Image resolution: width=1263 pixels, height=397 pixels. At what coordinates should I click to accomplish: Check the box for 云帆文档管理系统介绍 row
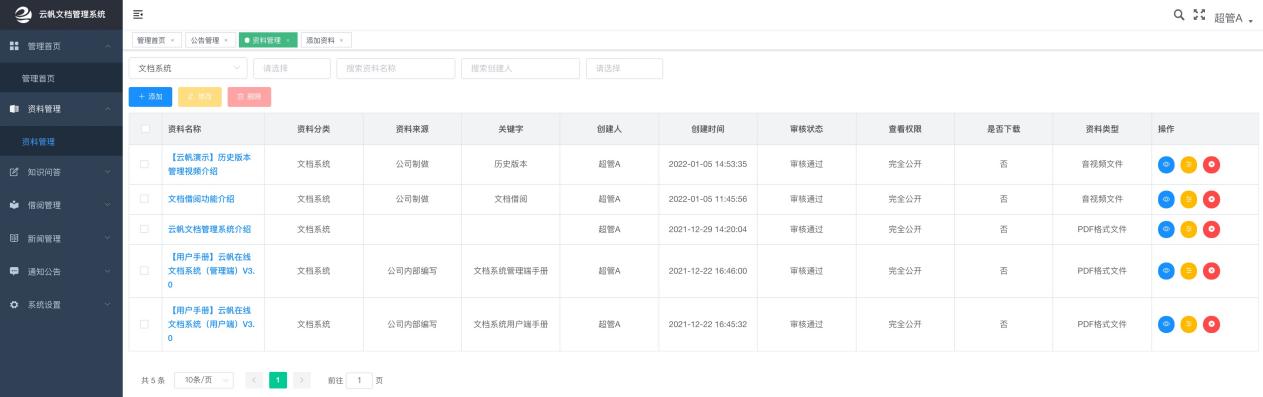[145, 229]
